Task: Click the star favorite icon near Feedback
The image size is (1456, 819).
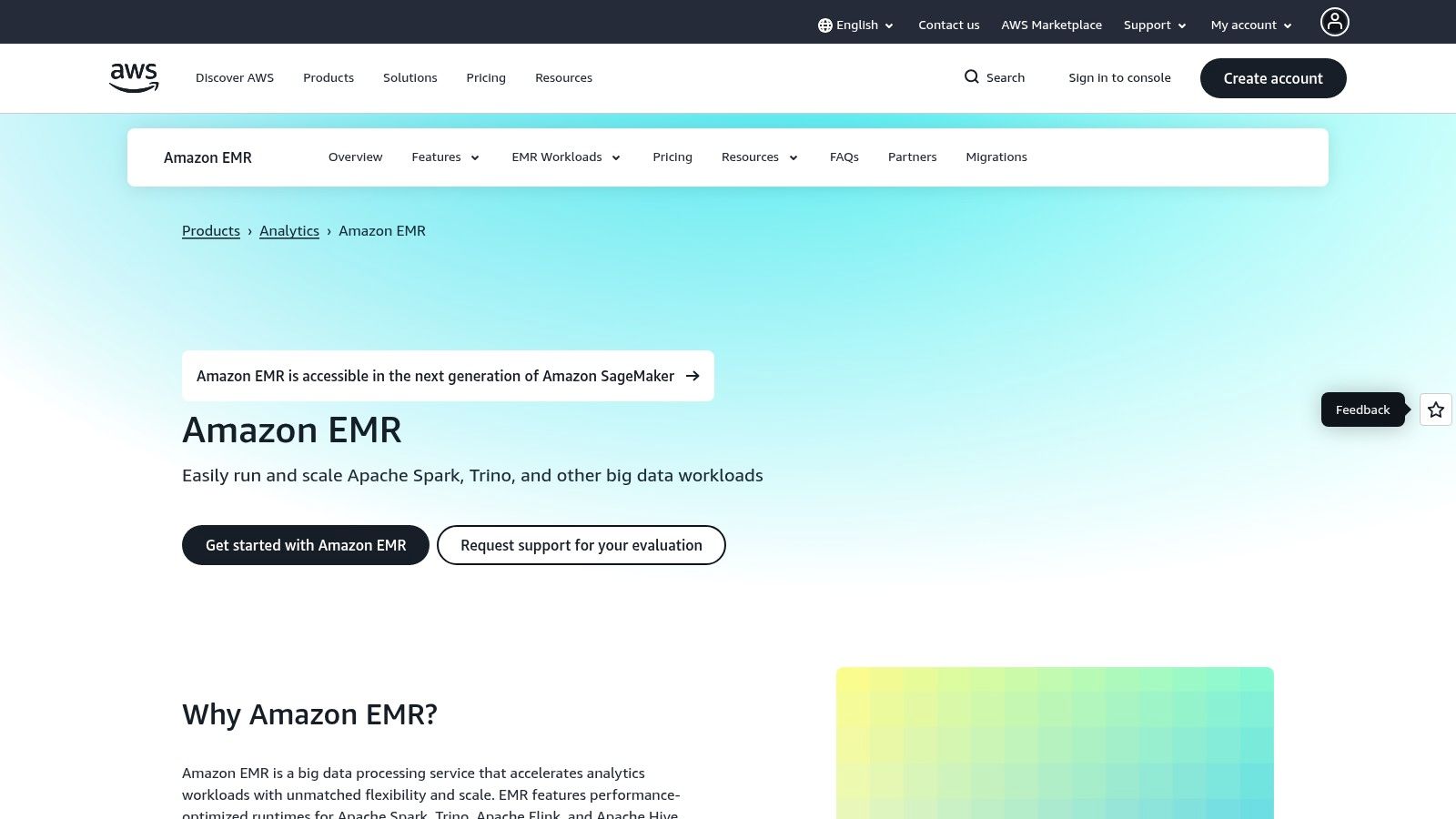Action: coord(1435,409)
